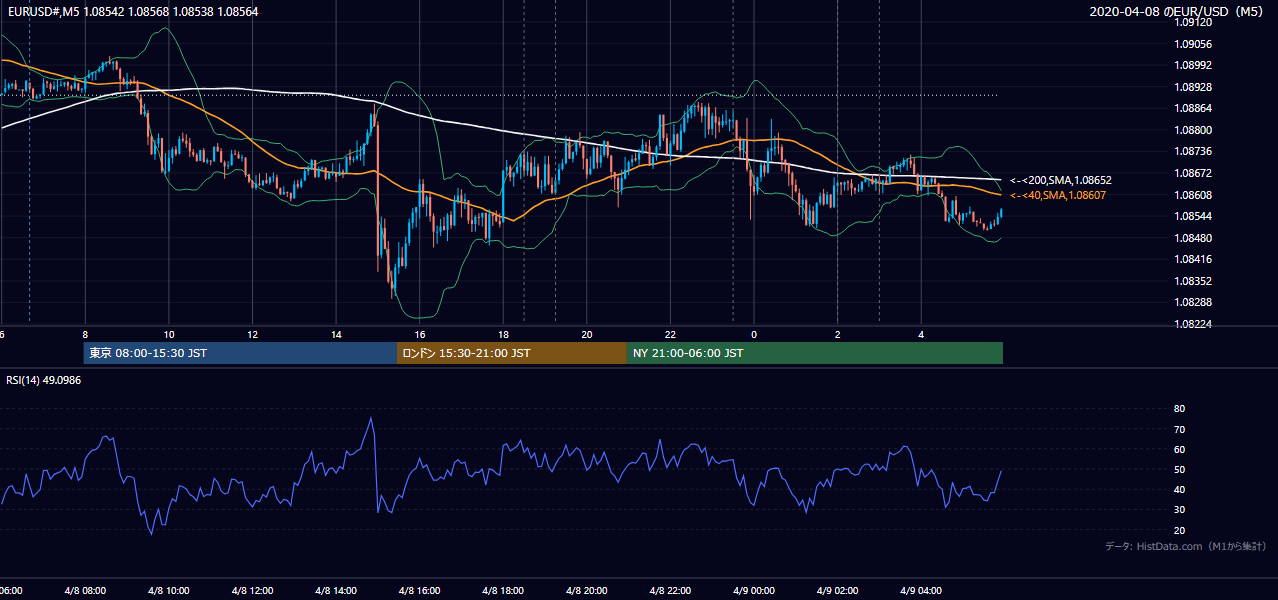
Task: Click the 1.08800 price axis label
Action: coord(1193,130)
